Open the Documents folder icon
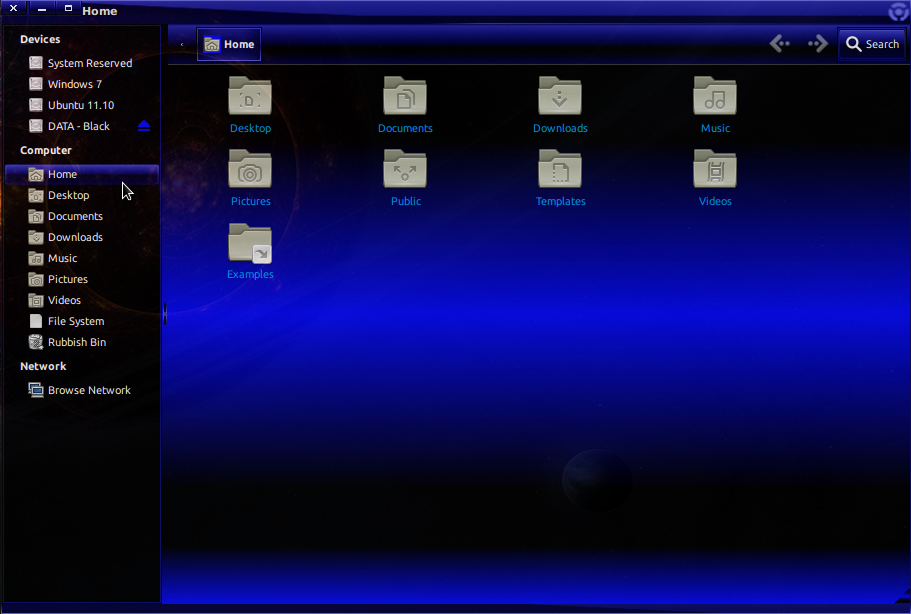The height and width of the screenshot is (614, 911). point(405,96)
